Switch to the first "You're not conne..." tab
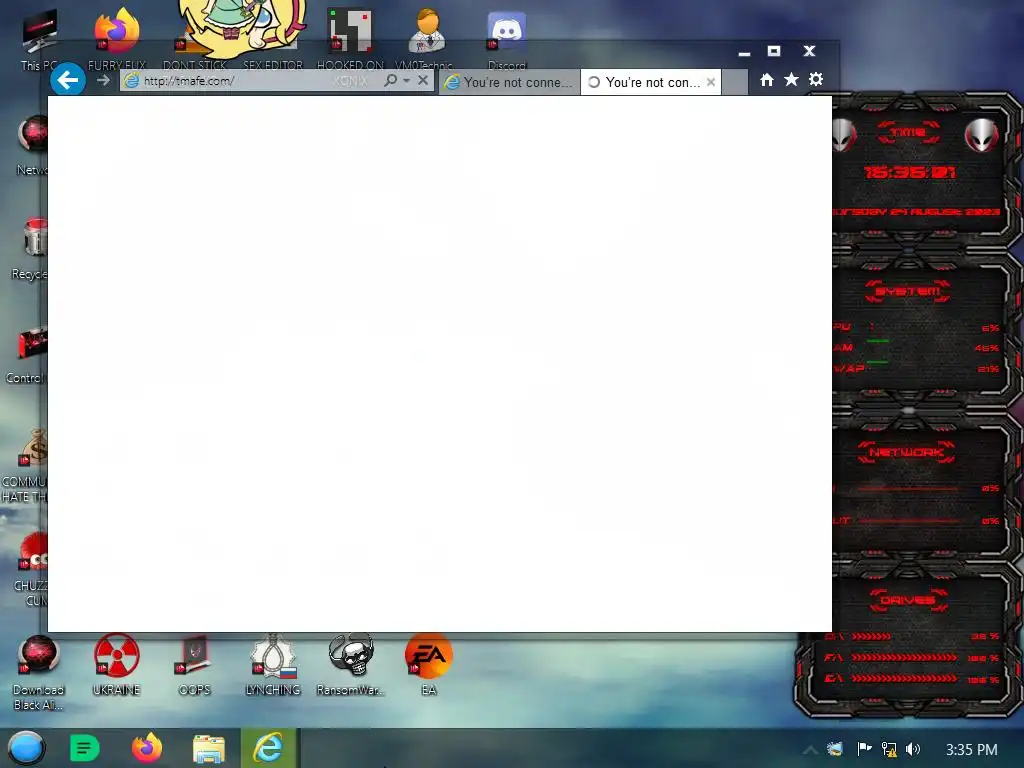Screen dimensions: 1024x768 tap(509, 82)
